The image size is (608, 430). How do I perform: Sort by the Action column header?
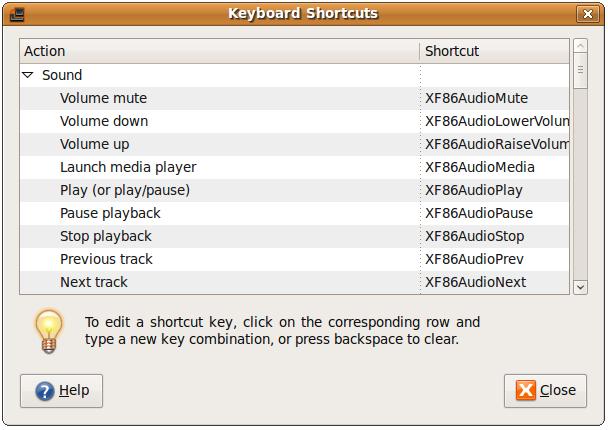pyautogui.click(x=219, y=51)
